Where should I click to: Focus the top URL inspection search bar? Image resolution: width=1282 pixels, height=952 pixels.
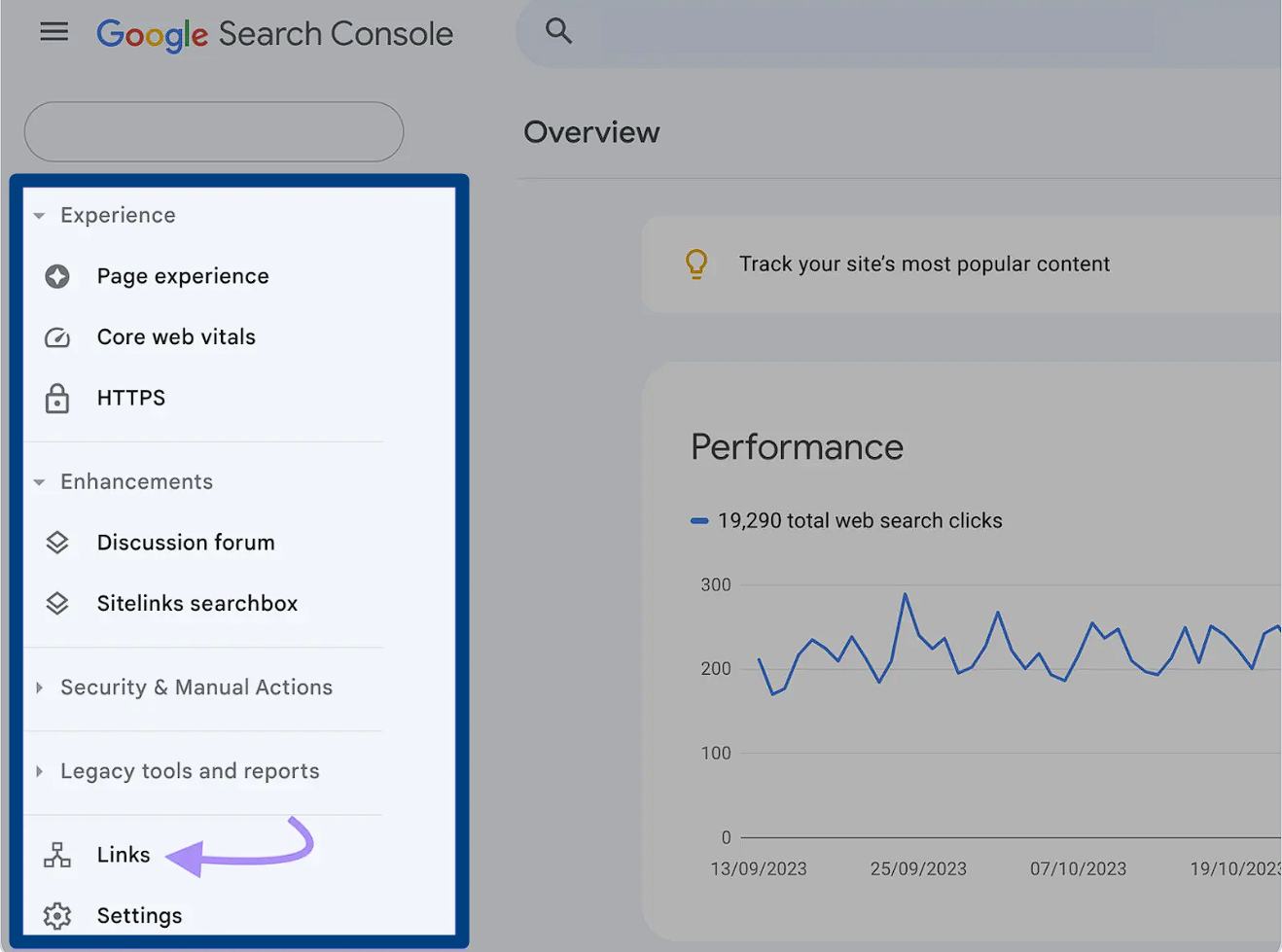[900, 33]
